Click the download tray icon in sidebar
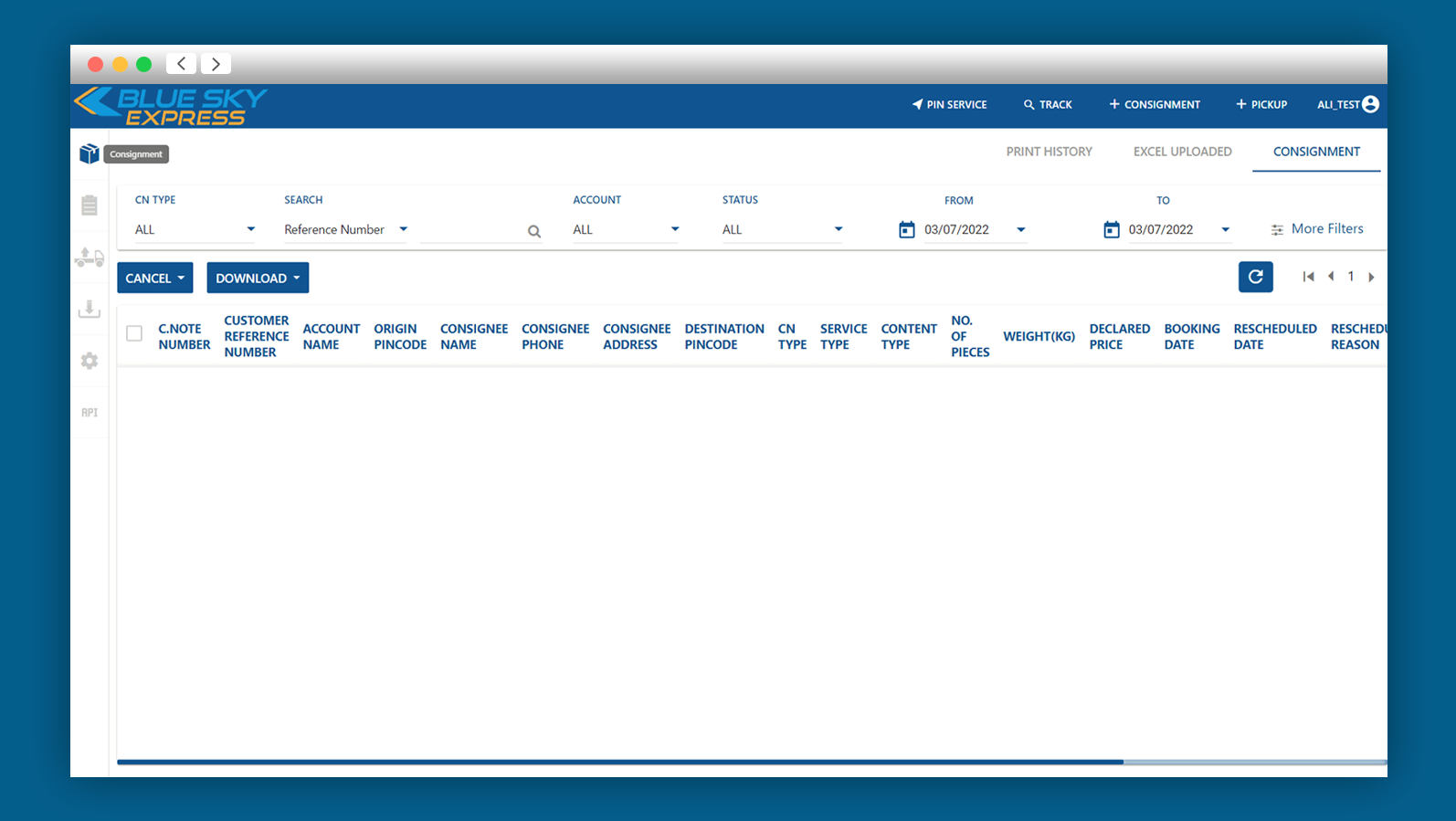1456x821 pixels. [x=89, y=310]
